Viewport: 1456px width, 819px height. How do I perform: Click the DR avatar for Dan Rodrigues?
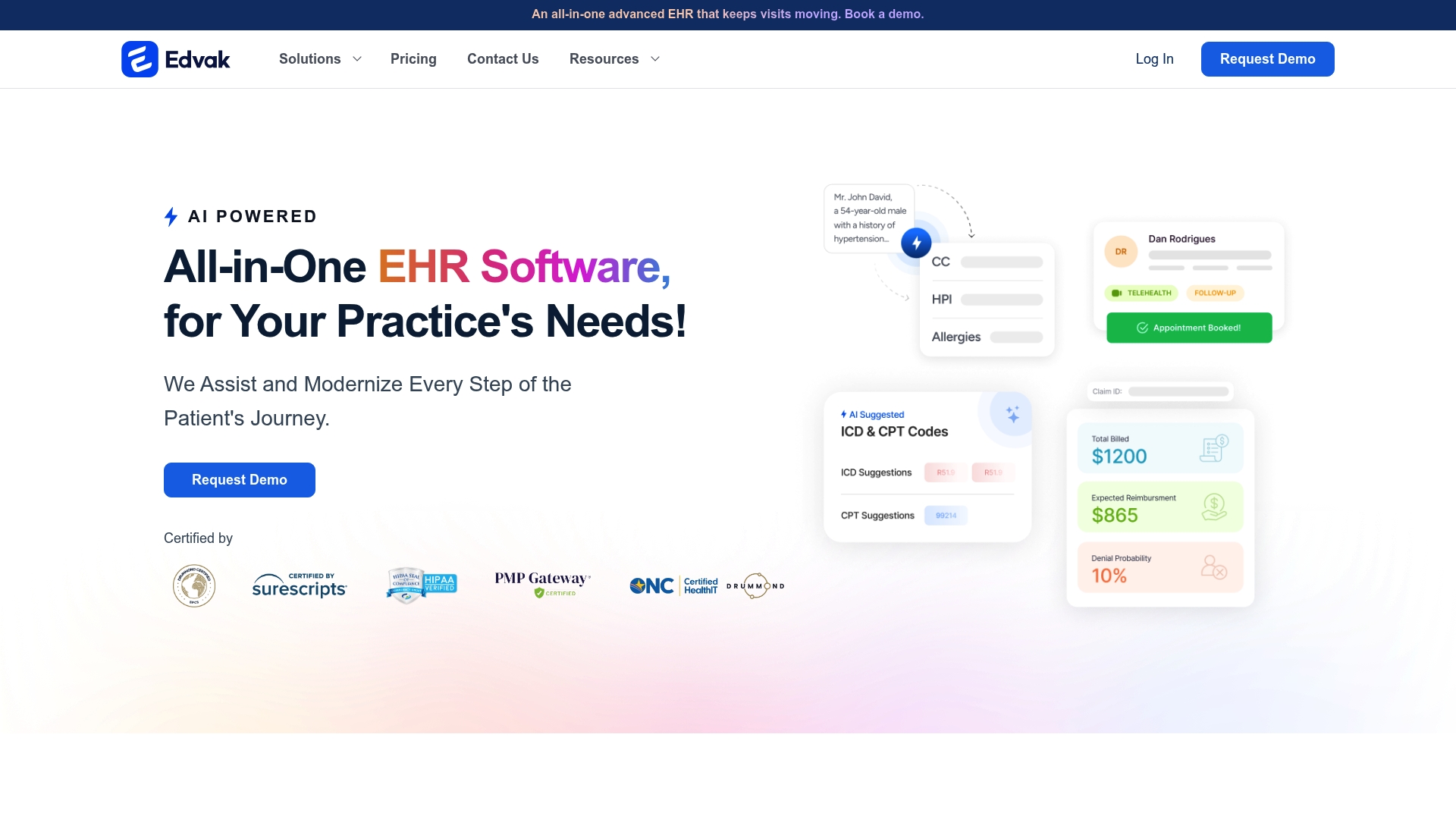click(1121, 252)
